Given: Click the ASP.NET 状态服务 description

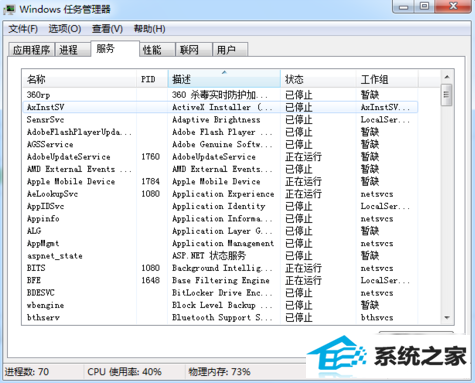Looking at the screenshot, I should coord(209,256).
